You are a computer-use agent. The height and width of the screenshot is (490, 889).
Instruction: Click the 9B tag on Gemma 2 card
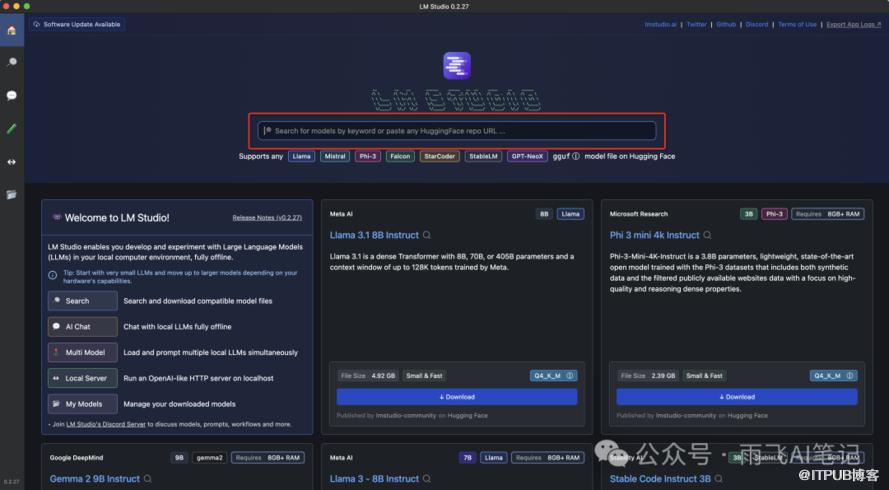pyautogui.click(x=179, y=458)
